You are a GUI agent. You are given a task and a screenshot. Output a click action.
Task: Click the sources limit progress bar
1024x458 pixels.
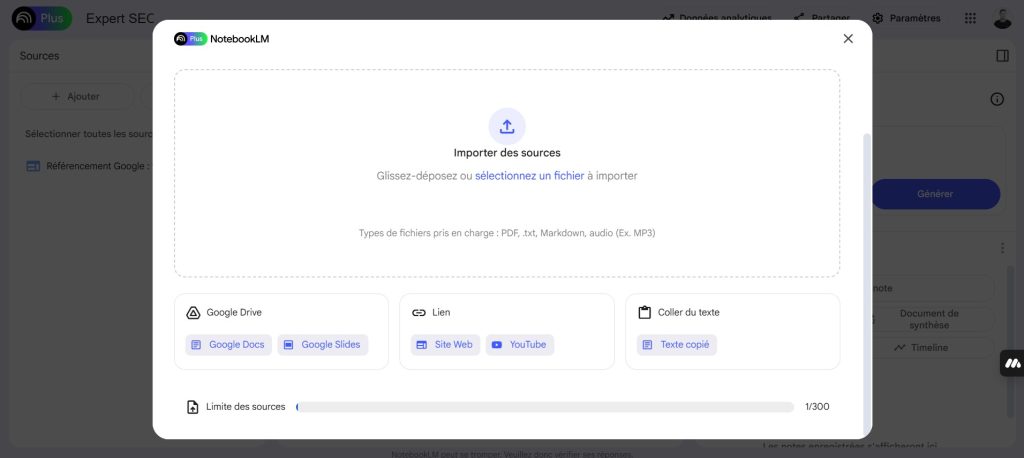[x=545, y=406]
